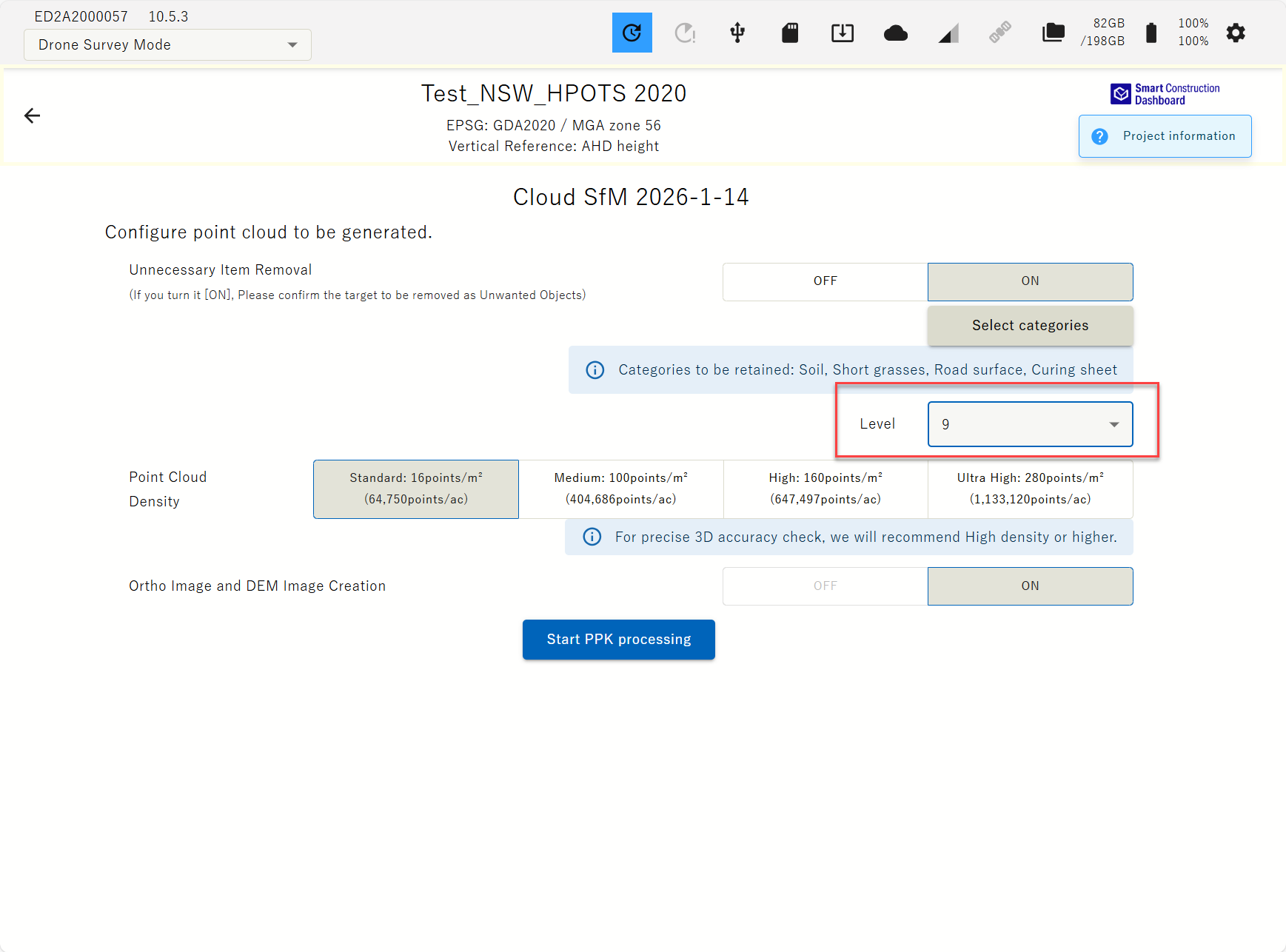Select High 160points/m² density
1286x952 pixels.
coord(825,489)
